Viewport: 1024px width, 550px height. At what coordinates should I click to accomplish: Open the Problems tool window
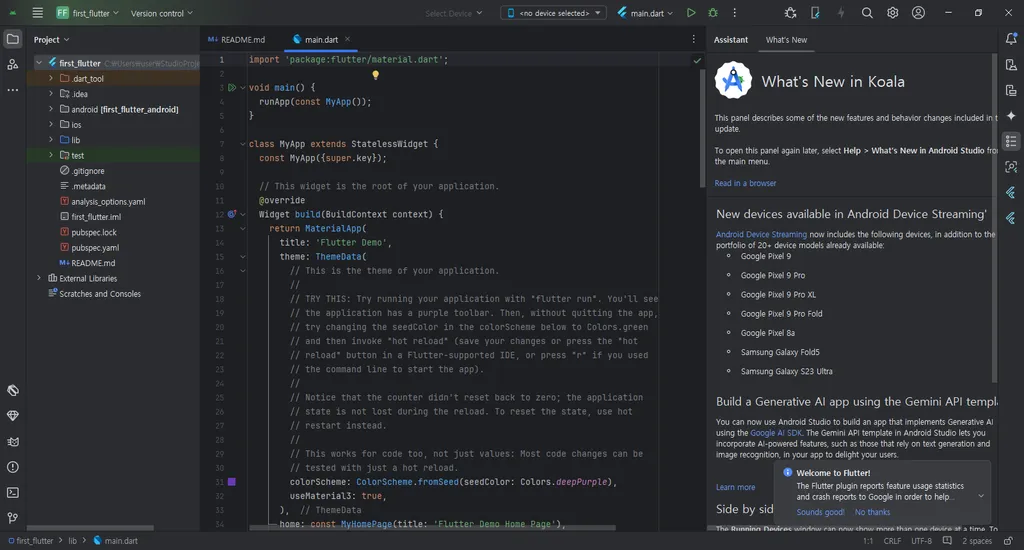(x=12, y=467)
